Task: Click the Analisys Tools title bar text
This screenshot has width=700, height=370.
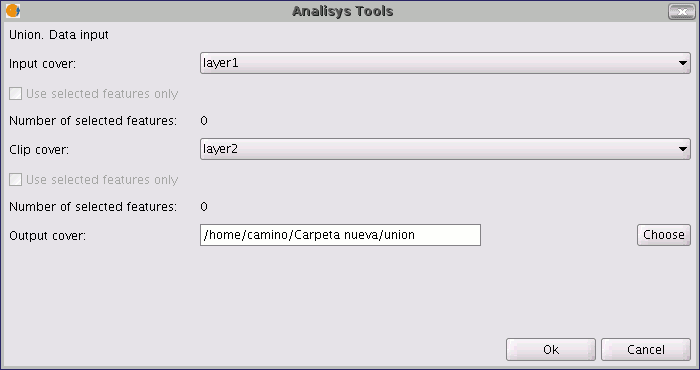Action: click(x=342, y=11)
